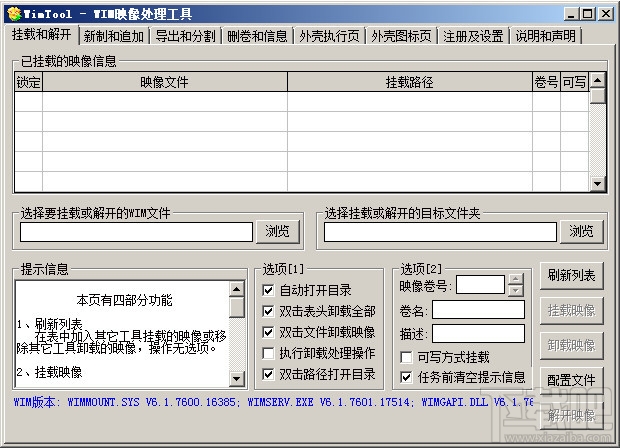Click the WIM版本 status text

[273, 403]
